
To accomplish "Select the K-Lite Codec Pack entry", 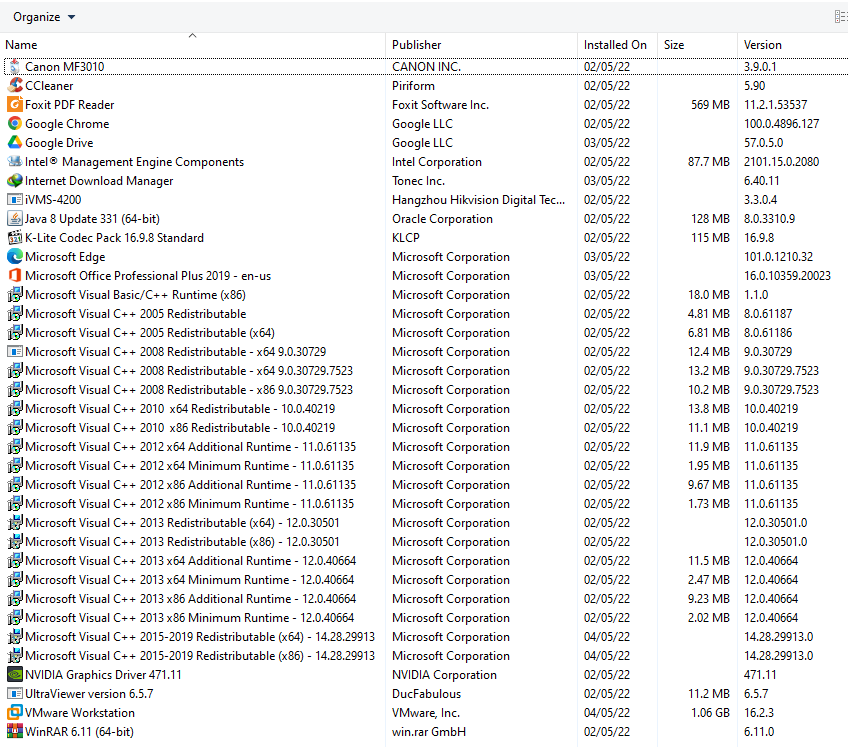I will pos(114,238).
